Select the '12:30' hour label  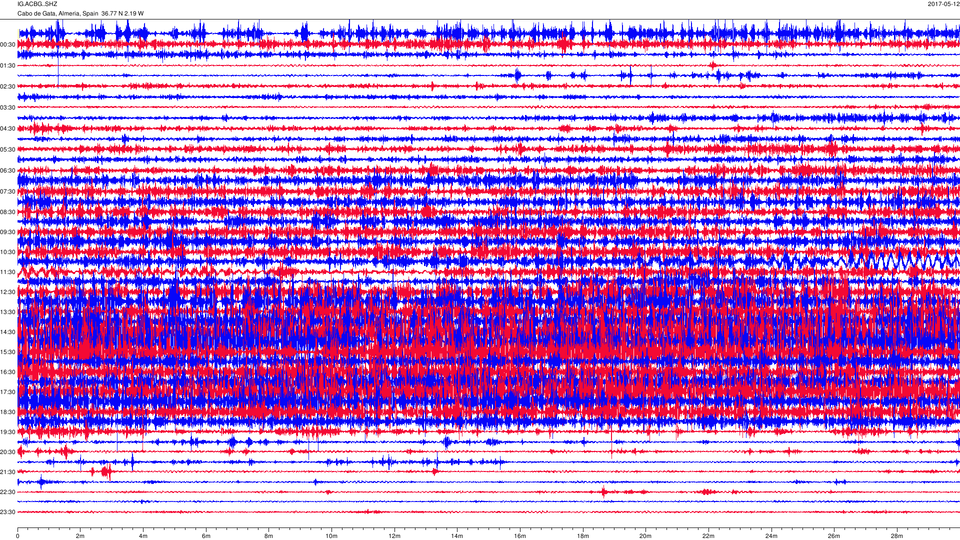click(8, 292)
